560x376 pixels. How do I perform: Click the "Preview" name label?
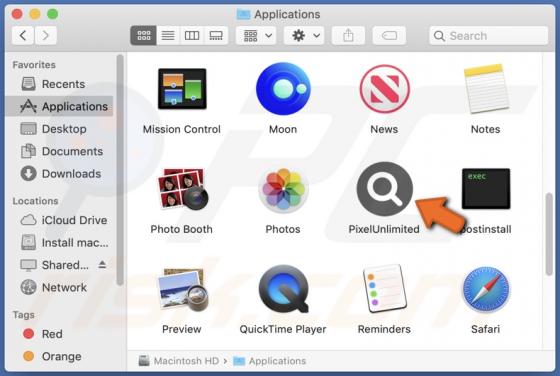[182, 329]
